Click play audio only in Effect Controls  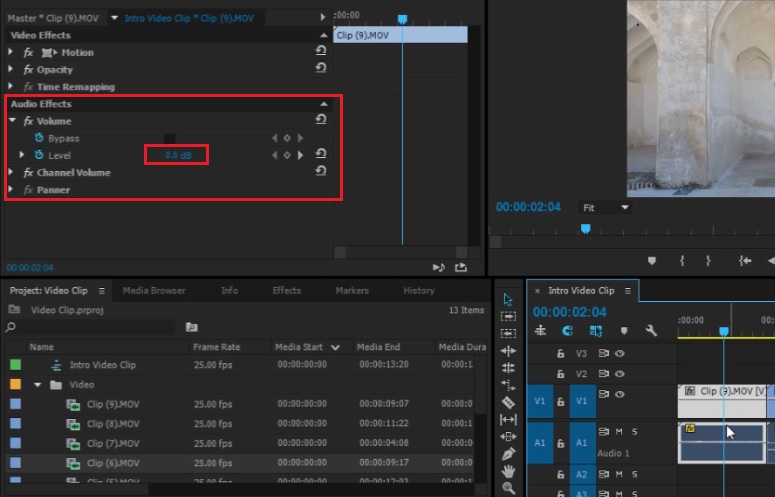tap(438, 267)
